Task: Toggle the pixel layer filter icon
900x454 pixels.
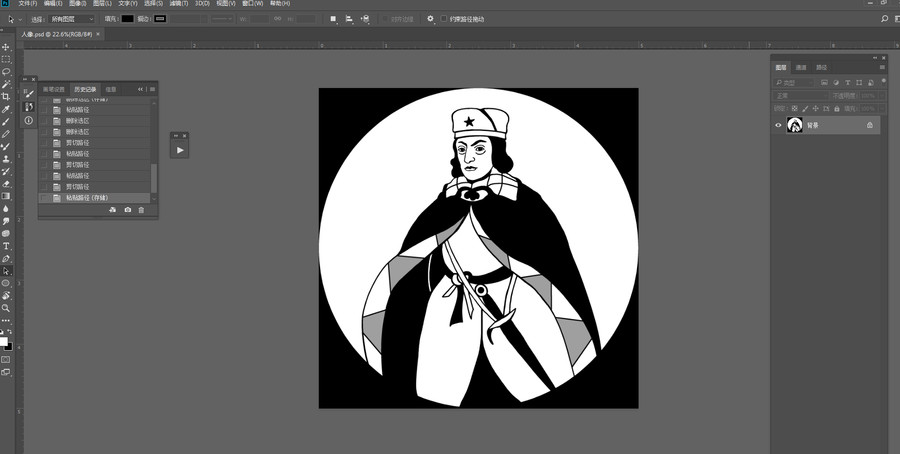Action: [x=824, y=83]
